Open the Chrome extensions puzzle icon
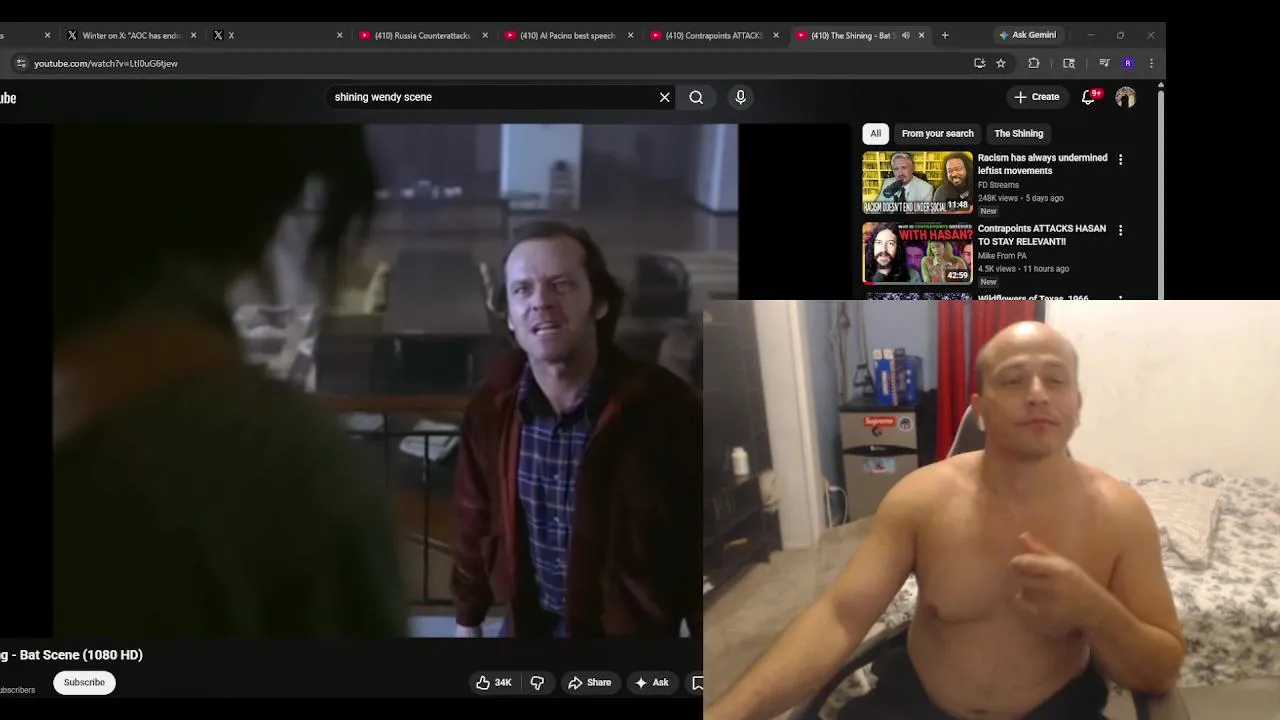Image resolution: width=1280 pixels, height=720 pixels. 1034,63
